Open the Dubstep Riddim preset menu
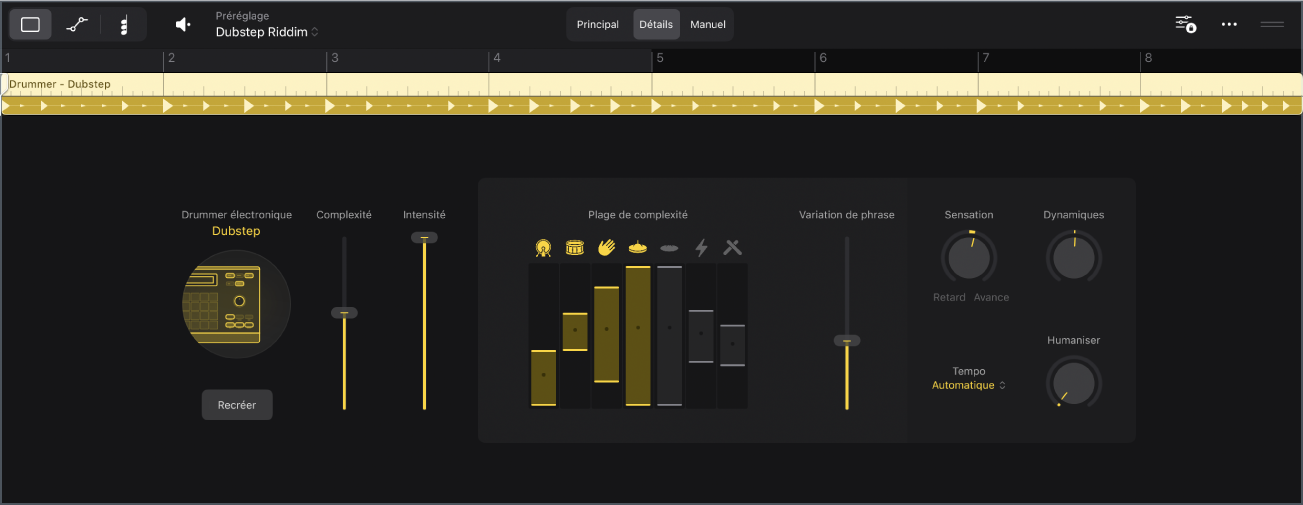Image resolution: width=1303 pixels, height=505 pixels. coord(267,32)
